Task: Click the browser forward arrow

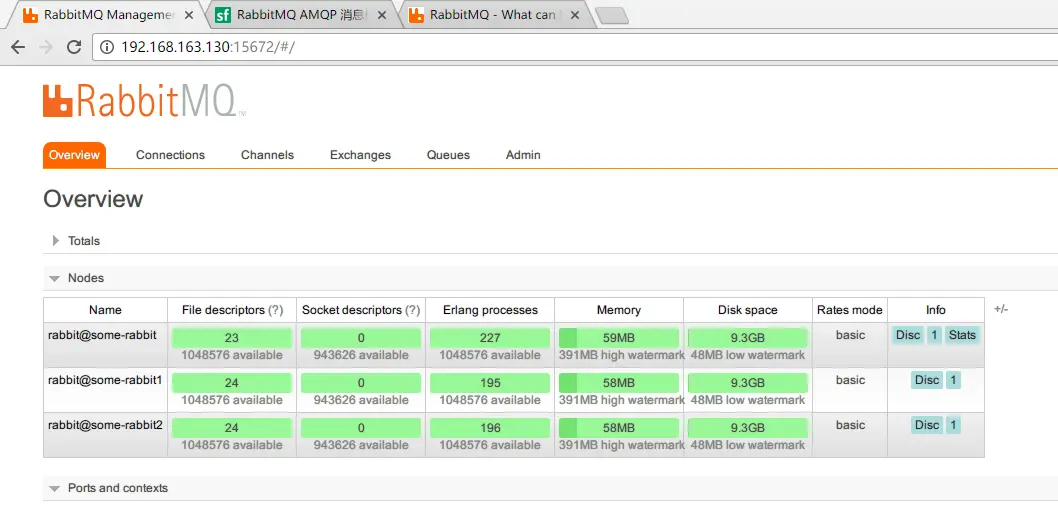Action: 46,47
